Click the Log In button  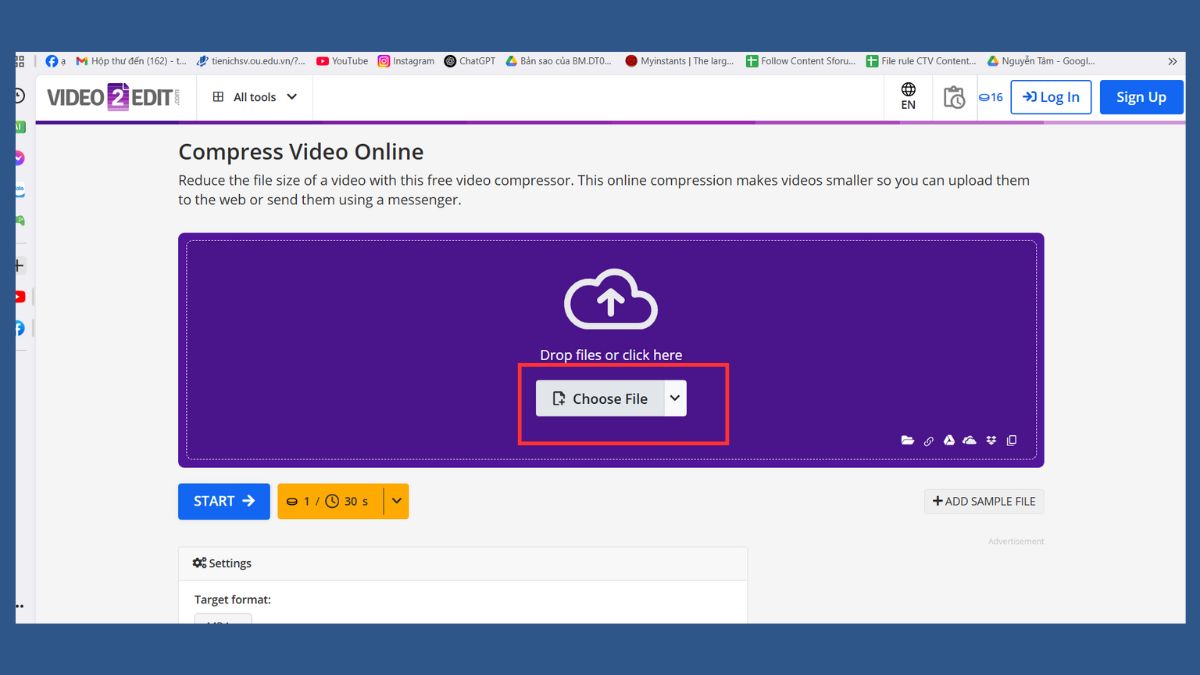point(1051,97)
